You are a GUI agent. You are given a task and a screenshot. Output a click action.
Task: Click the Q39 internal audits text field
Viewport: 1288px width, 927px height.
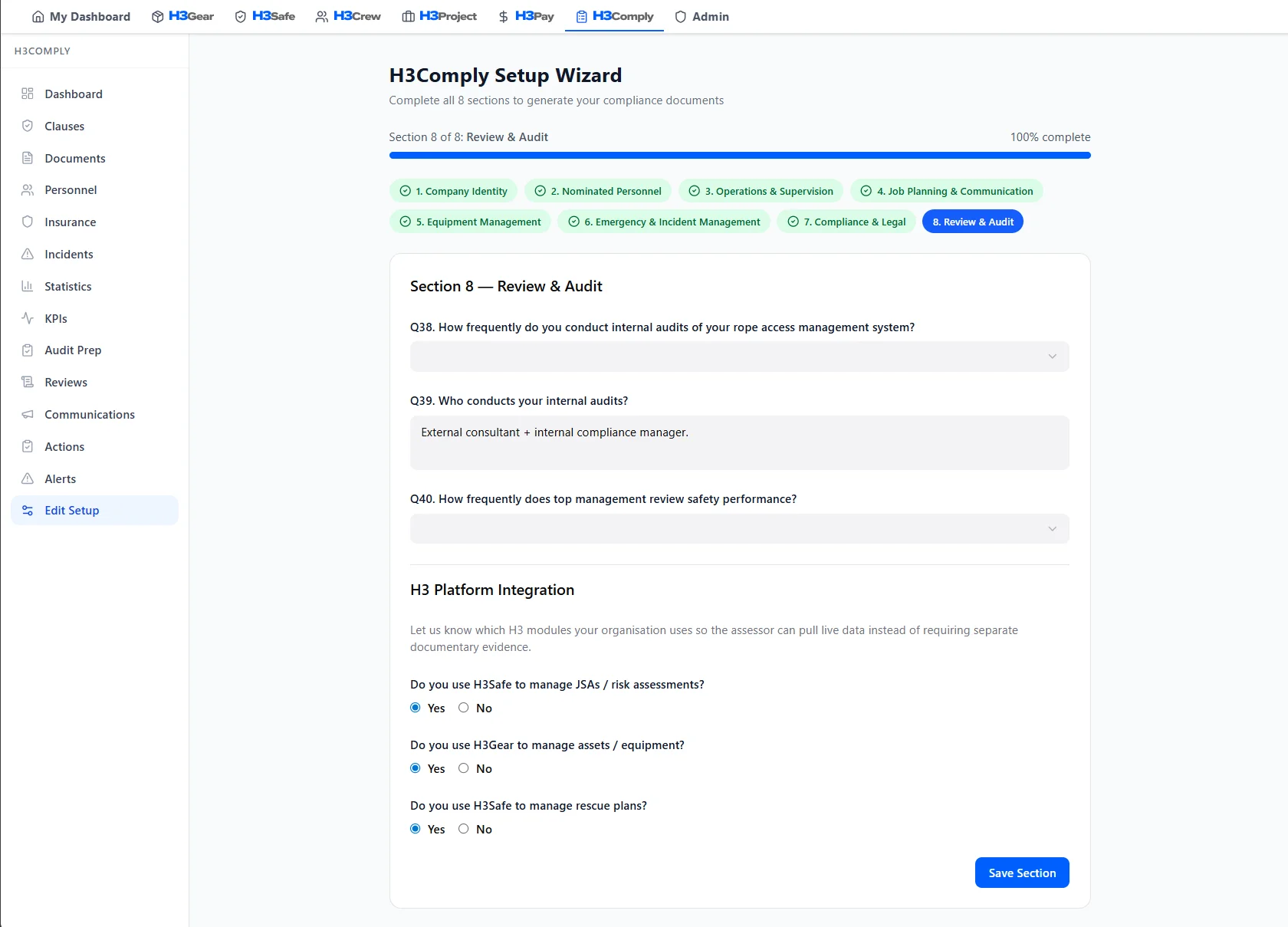pyautogui.click(x=739, y=442)
